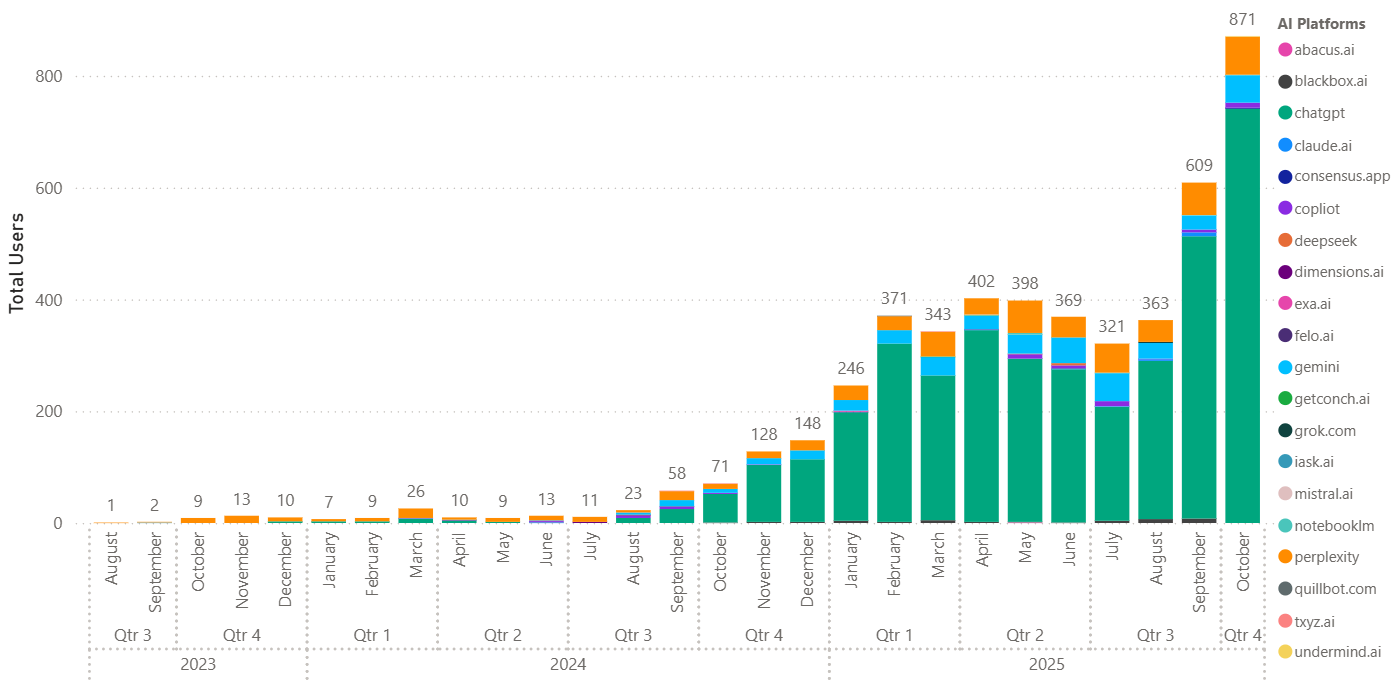1391x693 pixels.
Task: Click light blue gemini segment of 321 bar
Action: 1112,387
